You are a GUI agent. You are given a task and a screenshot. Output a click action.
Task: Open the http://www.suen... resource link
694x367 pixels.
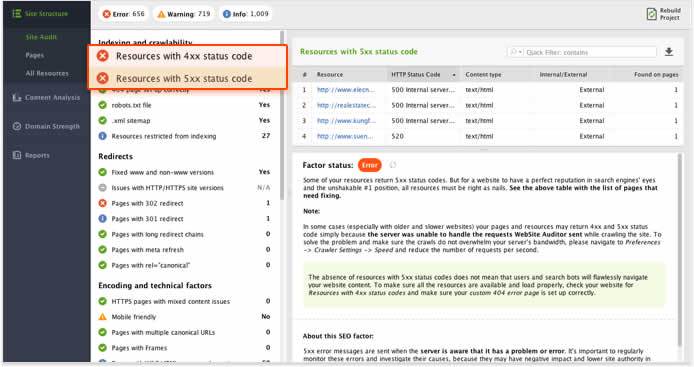[x=345, y=136]
